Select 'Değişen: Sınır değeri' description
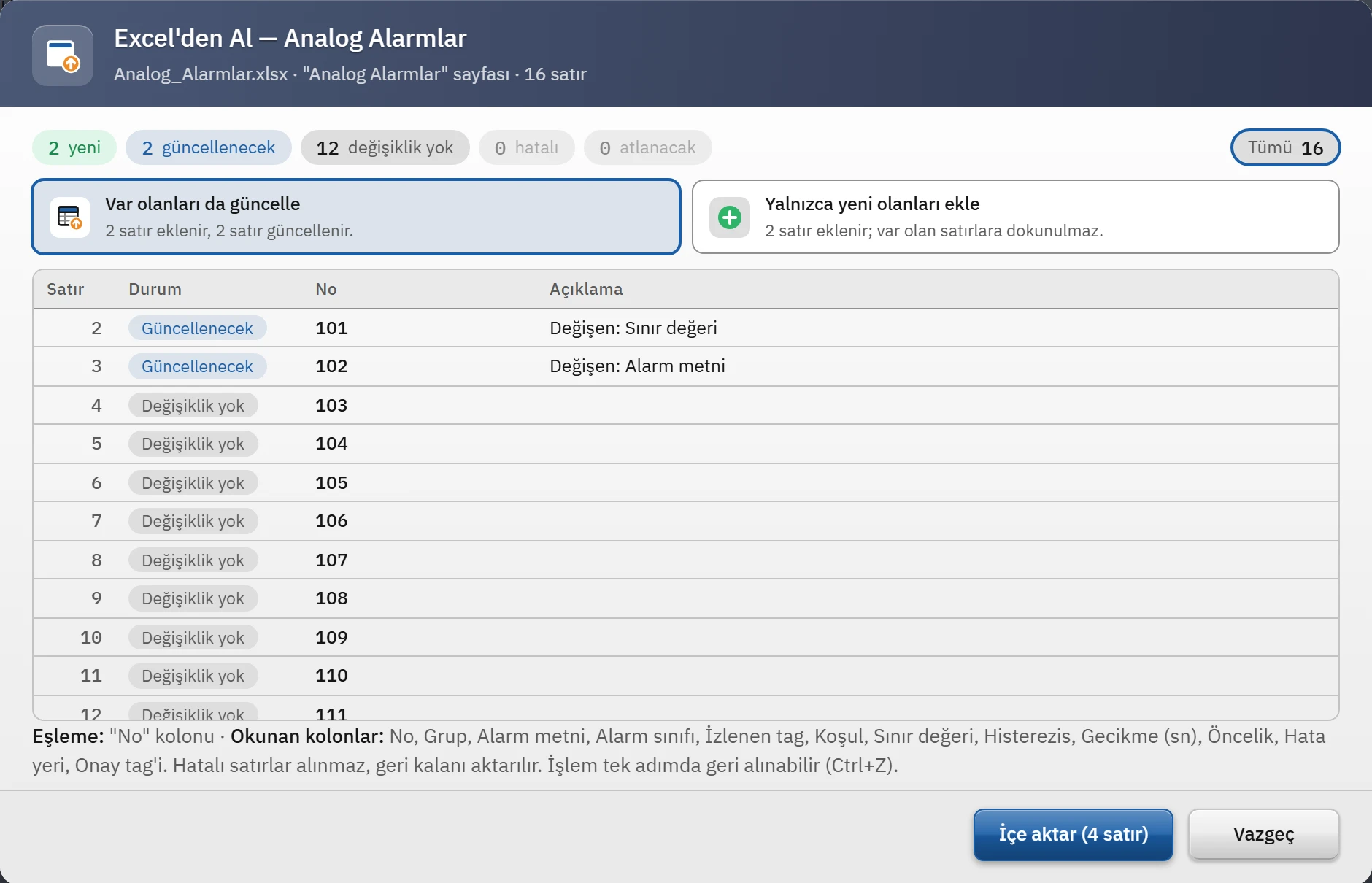The width and height of the screenshot is (1372, 883). pos(633,328)
